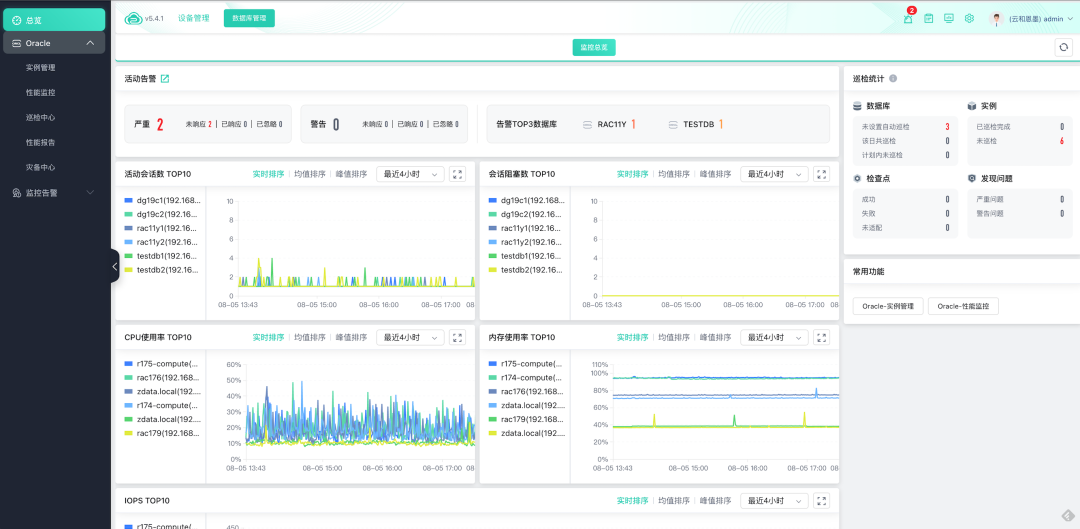Image resolution: width=1080 pixels, height=529 pixels.
Task: Click the RAC11Y database icon
Action: tap(588, 125)
